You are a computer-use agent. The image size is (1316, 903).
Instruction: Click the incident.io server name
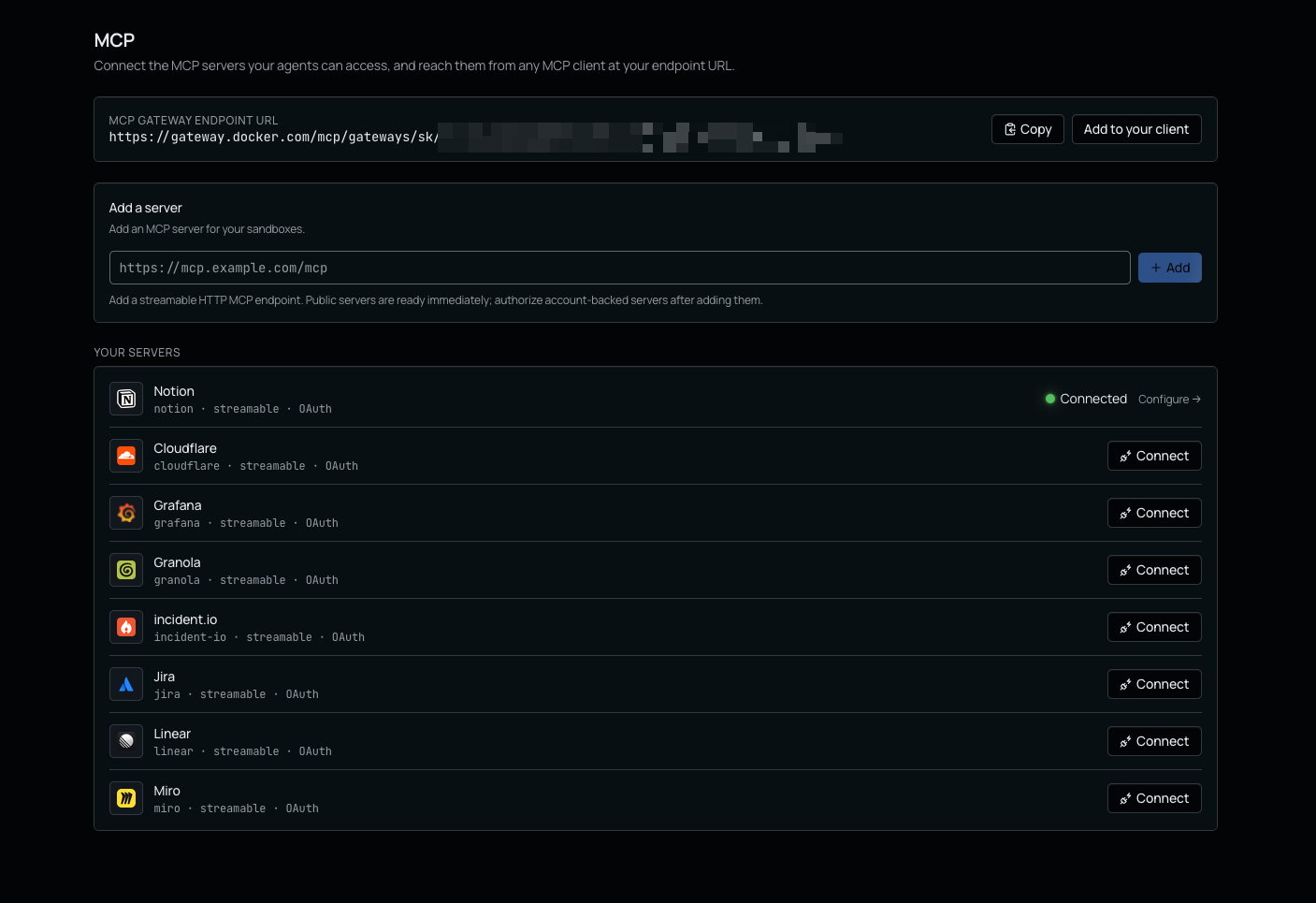185,619
